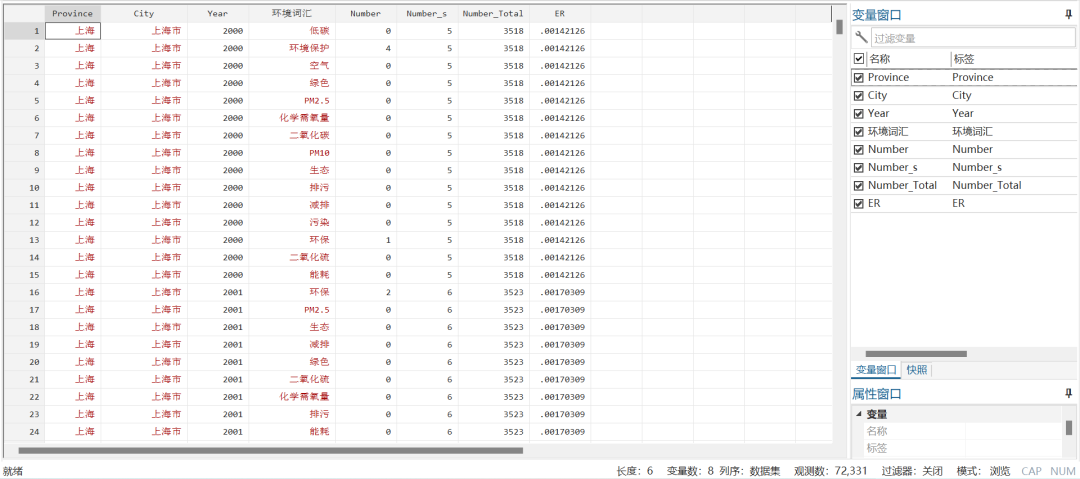Click the 环境保护 cell in row 2

pyautogui.click(x=292, y=48)
